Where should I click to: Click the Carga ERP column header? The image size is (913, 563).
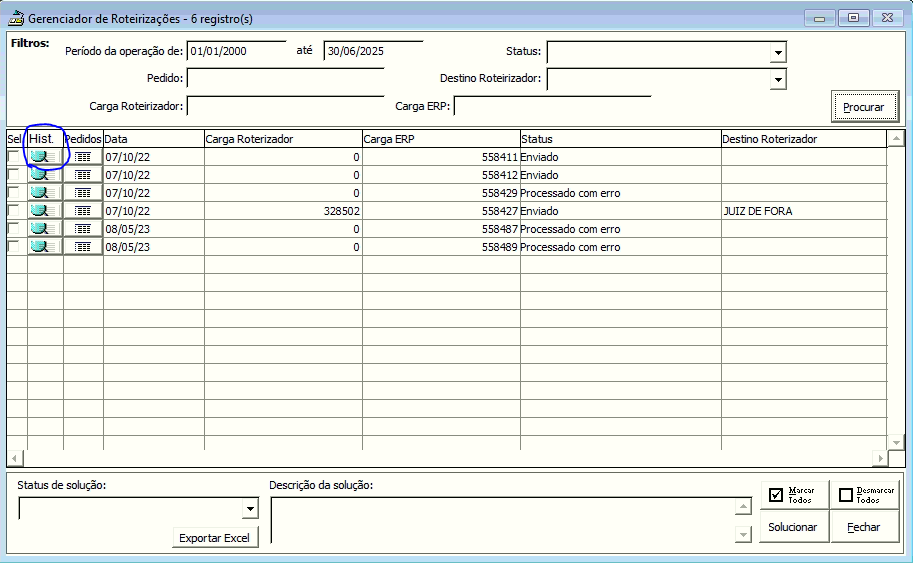point(441,139)
